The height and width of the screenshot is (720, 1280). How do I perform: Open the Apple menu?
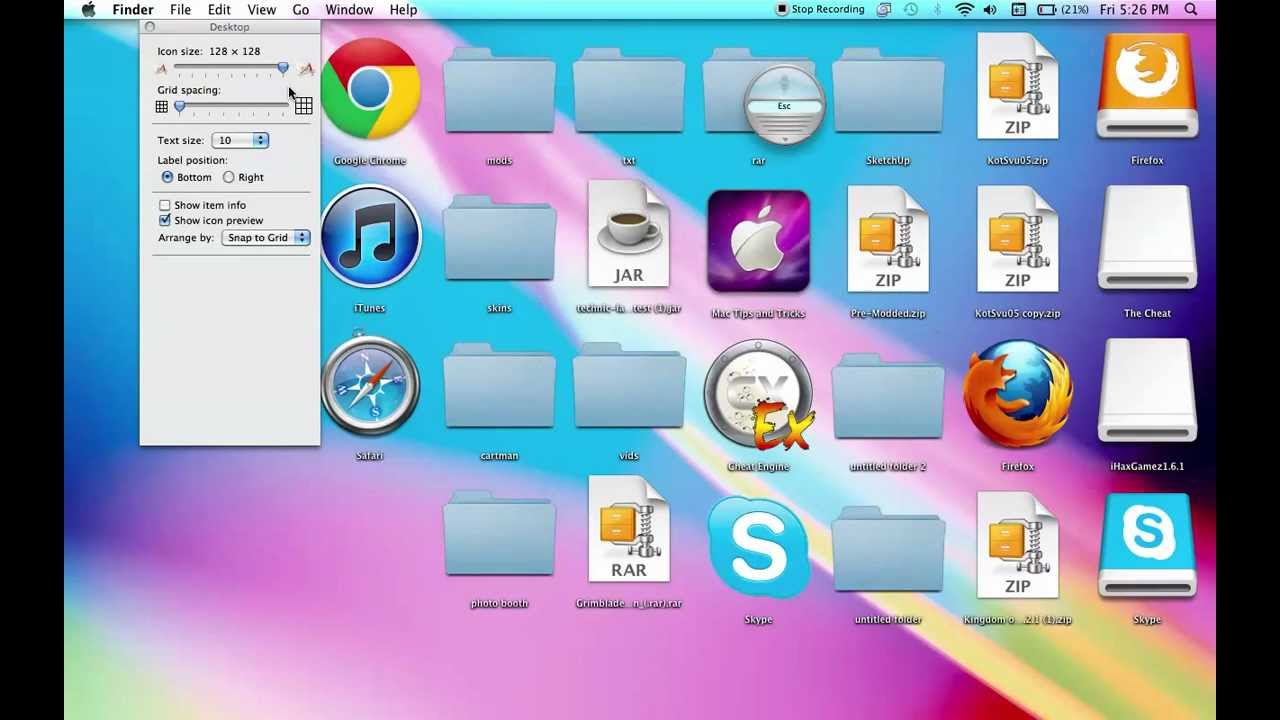click(x=89, y=10)
